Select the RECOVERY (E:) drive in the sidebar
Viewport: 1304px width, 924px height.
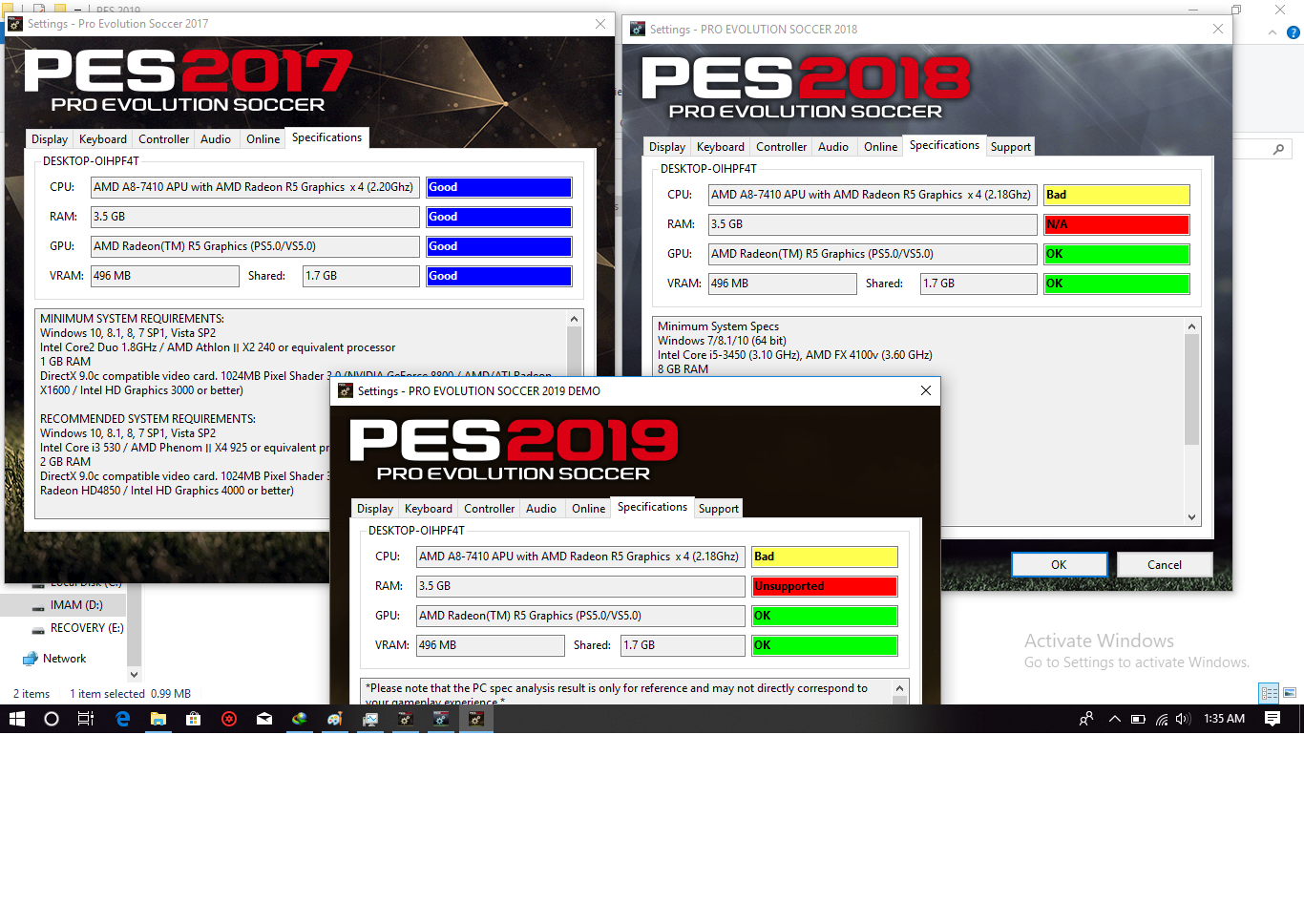click(x=86, y=628)
